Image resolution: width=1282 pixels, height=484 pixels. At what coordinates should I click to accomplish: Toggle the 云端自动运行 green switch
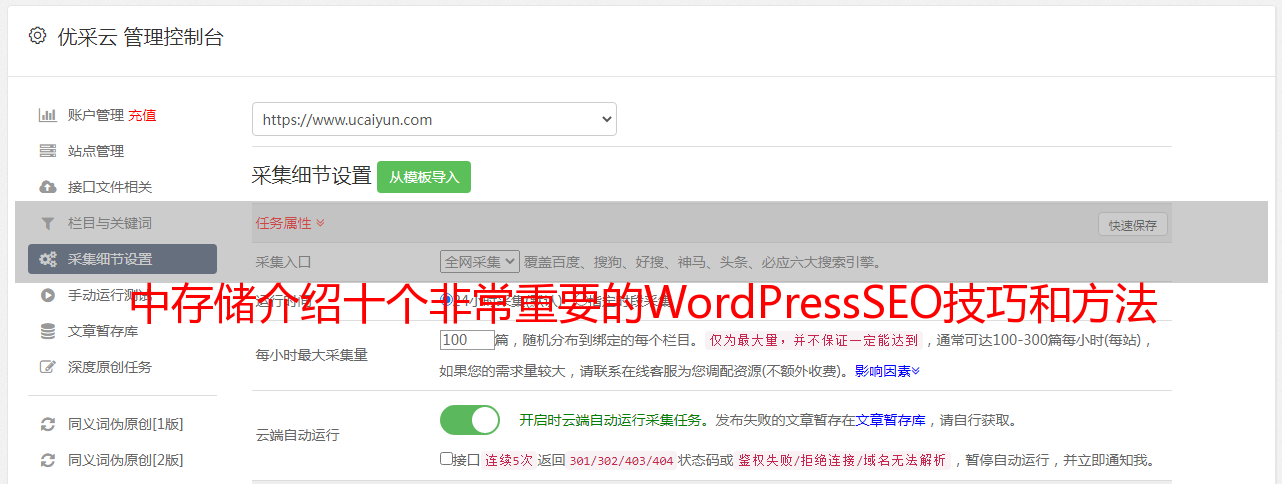(470, 420)
